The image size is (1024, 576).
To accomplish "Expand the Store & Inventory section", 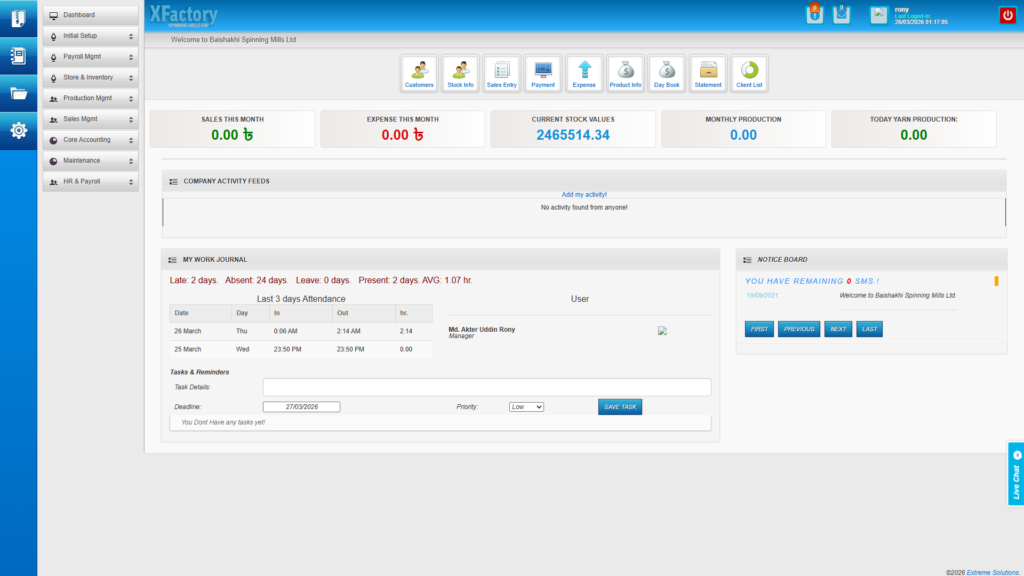I will coord(88,77).
